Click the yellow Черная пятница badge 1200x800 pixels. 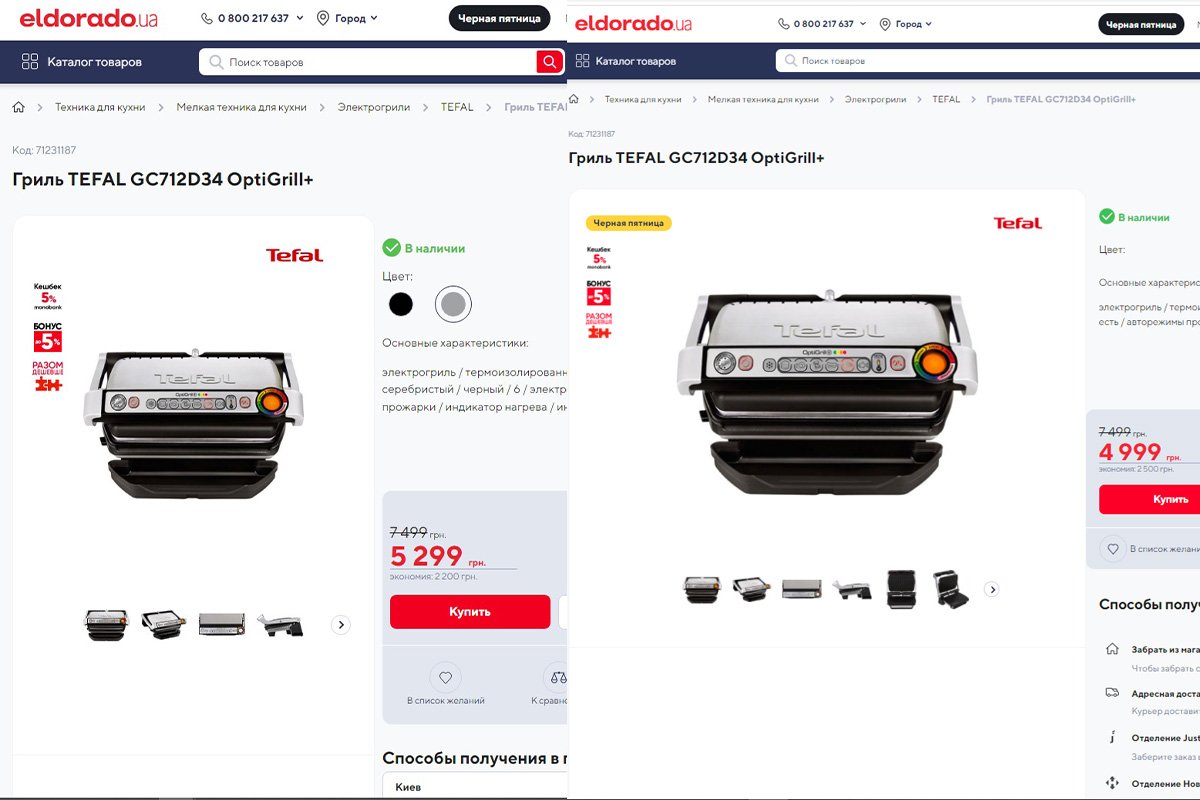point(629,223)
